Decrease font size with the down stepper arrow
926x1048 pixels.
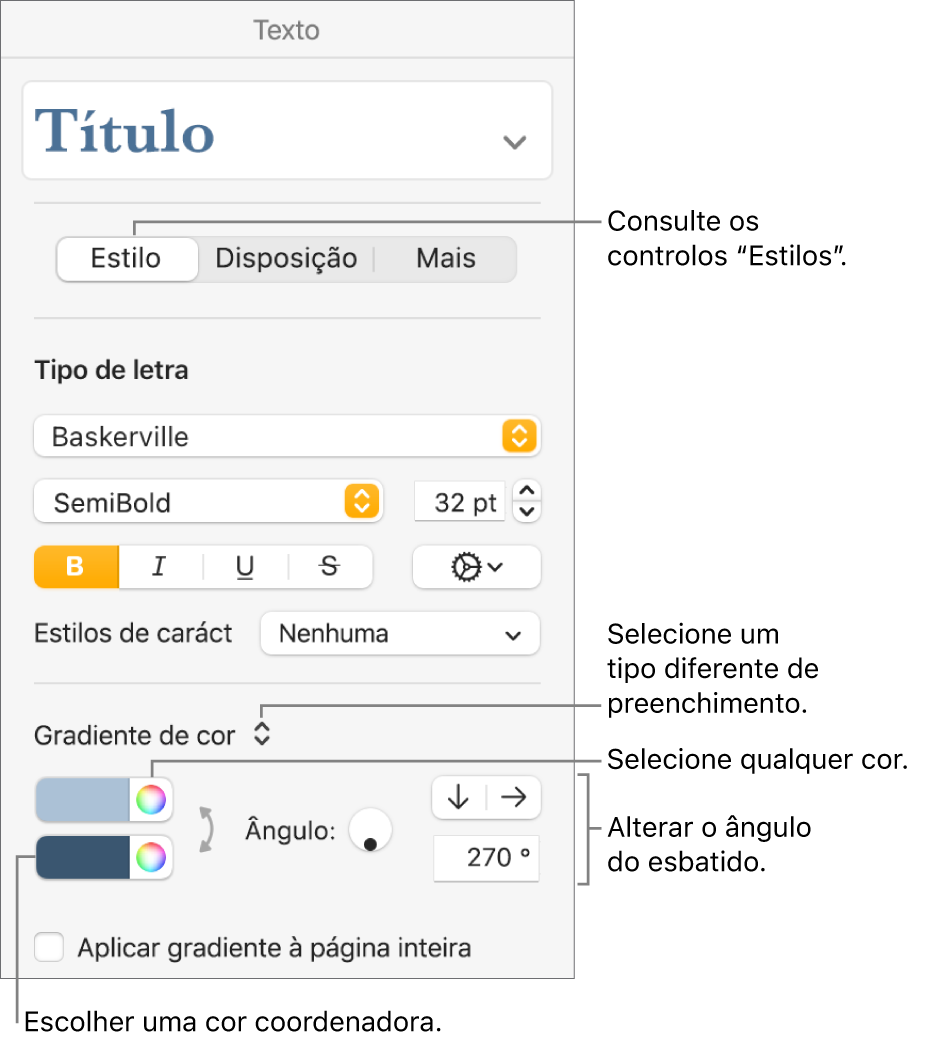[527, 511]
